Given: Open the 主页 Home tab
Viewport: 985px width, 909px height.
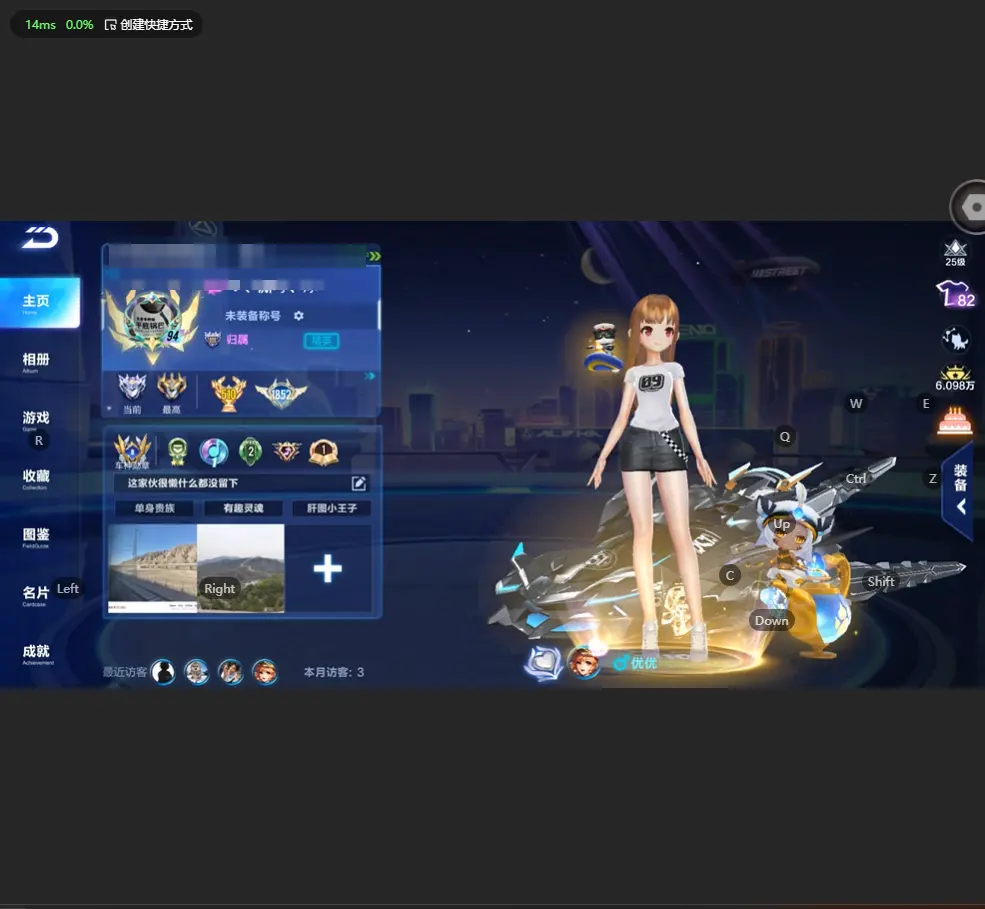Looking at the screenshot, I should pos(40,303).
